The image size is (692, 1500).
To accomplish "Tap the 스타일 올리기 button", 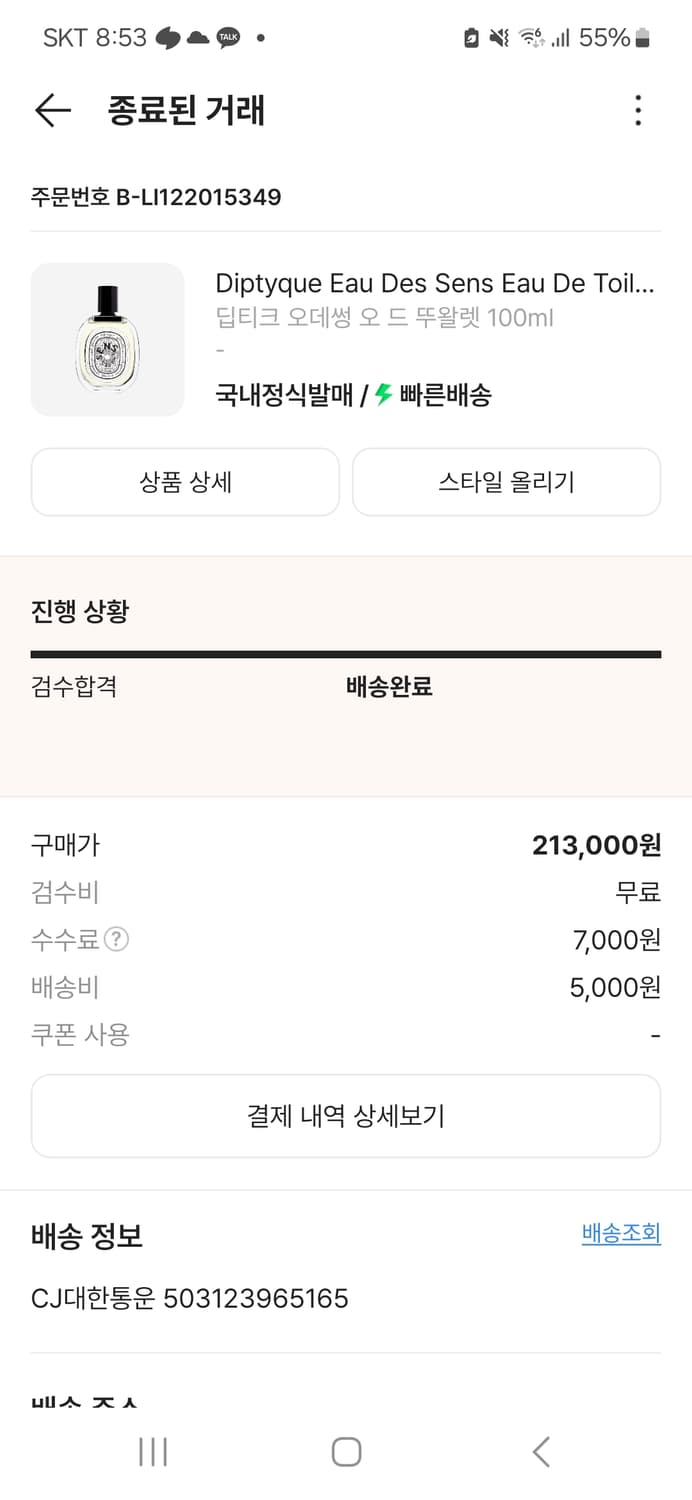I will coord(506,482).
